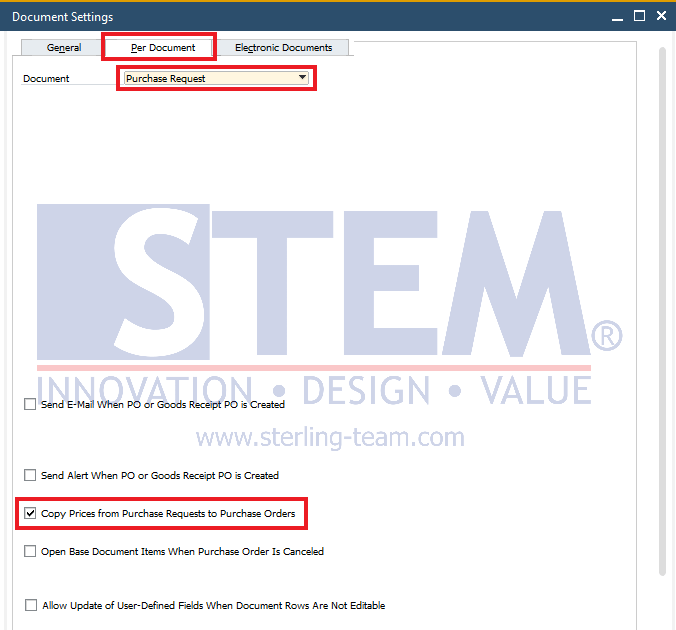Click the Document Settings title text
676x630 pixels.
pyautogui.click(x=63, y=17)
